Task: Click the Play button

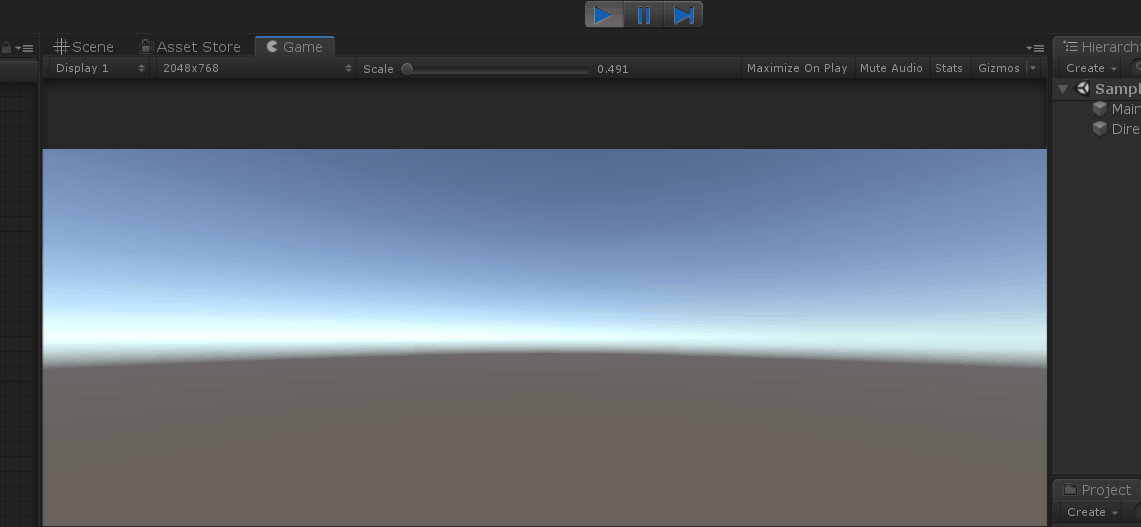Action: click(x=605, y=15)
